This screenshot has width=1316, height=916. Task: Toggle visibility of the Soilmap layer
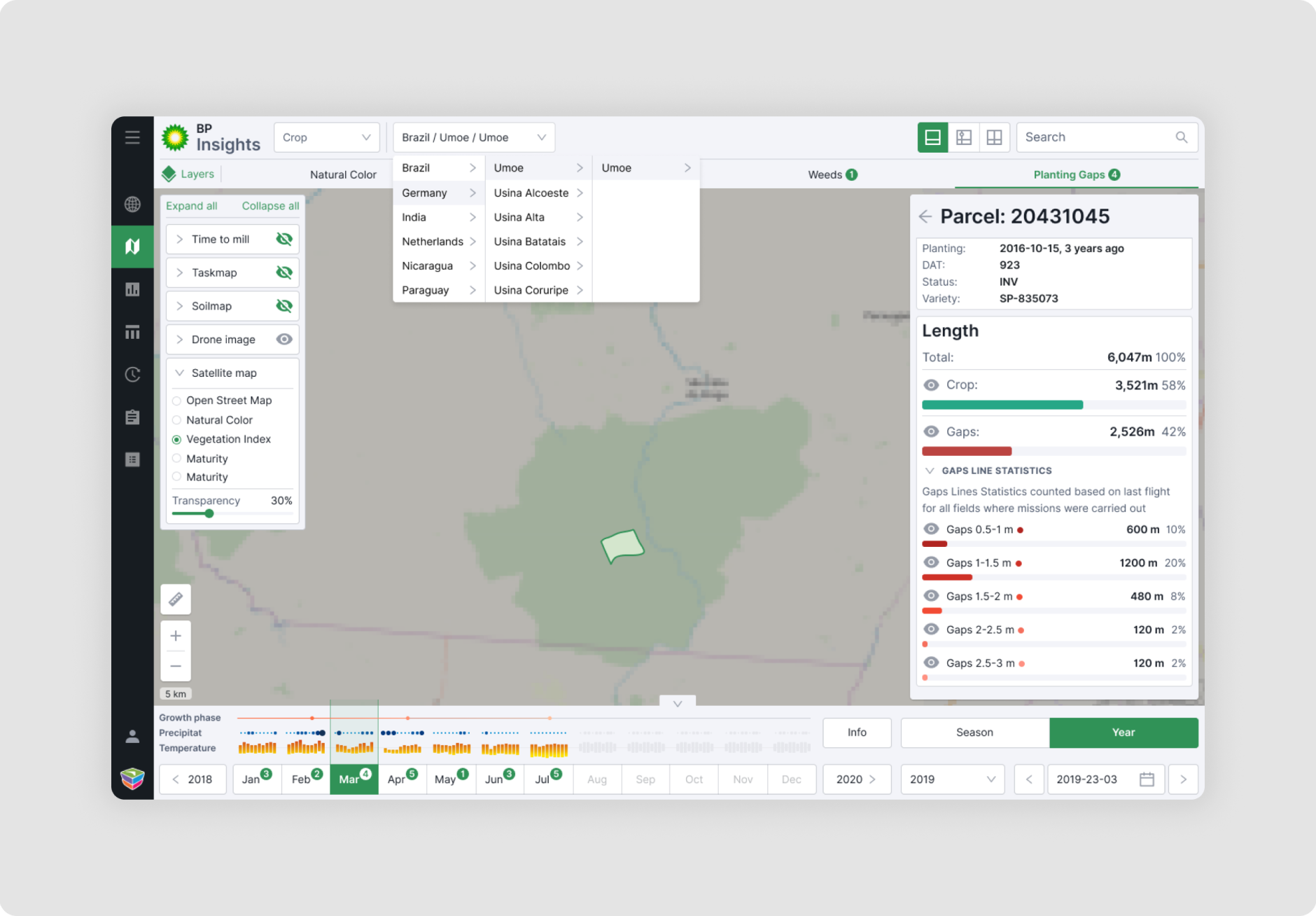(283, 305)
